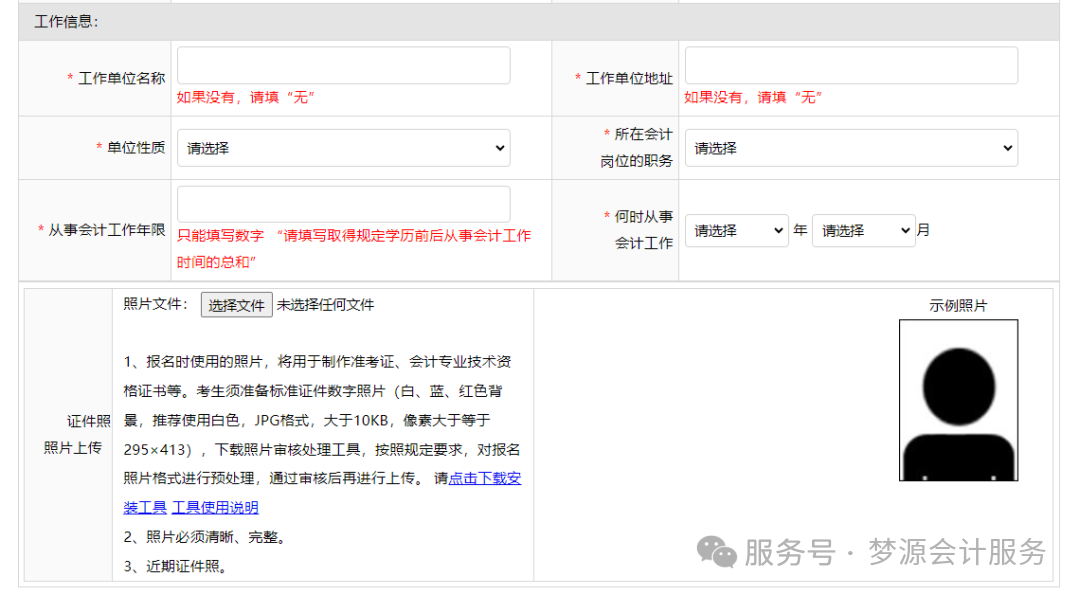Expand the year (年) selector under 何时从事会计工作
Screen dimensions: 1080x595
tap(737, 230)
